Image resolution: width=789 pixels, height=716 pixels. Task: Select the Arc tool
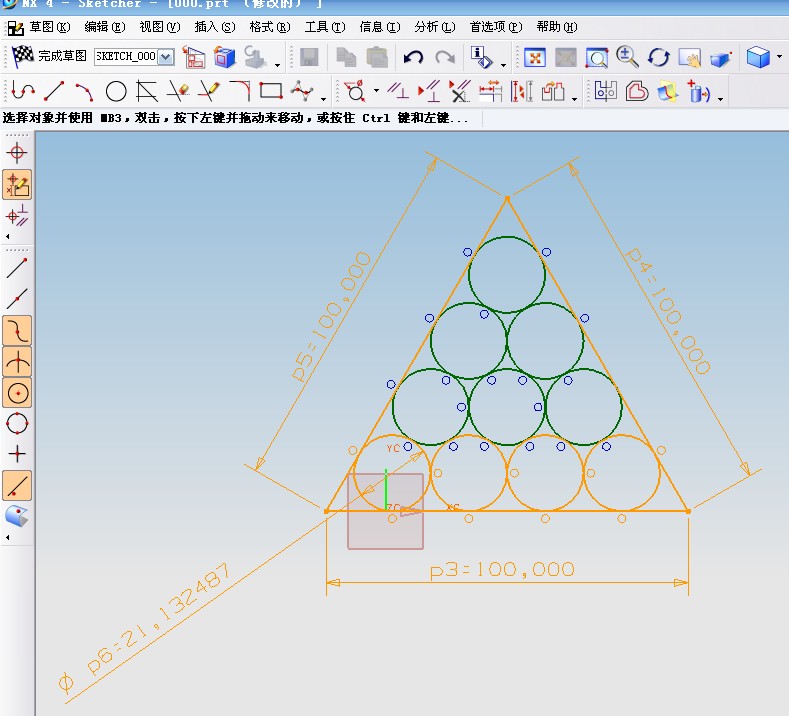pyautogui.click(x=85, y=92)
